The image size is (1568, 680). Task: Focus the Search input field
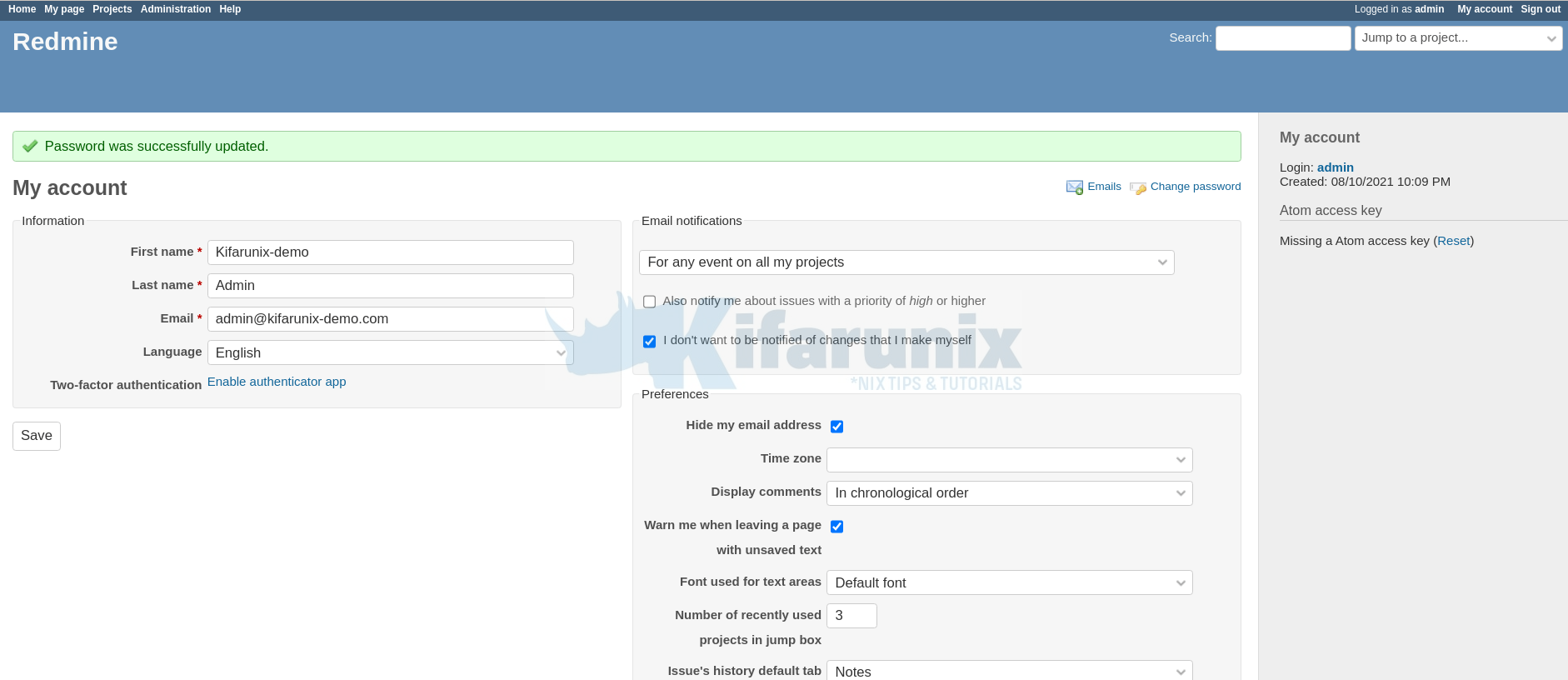tap(1283, 38)
